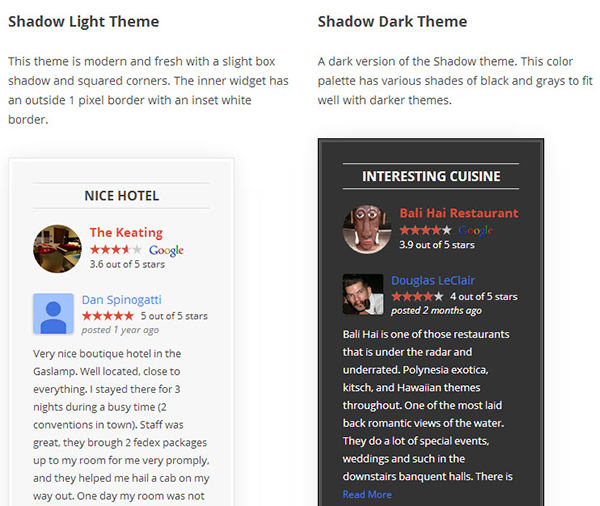
Task: Click the Shadow Light Theme heading
Action: (x=83, y=22)
